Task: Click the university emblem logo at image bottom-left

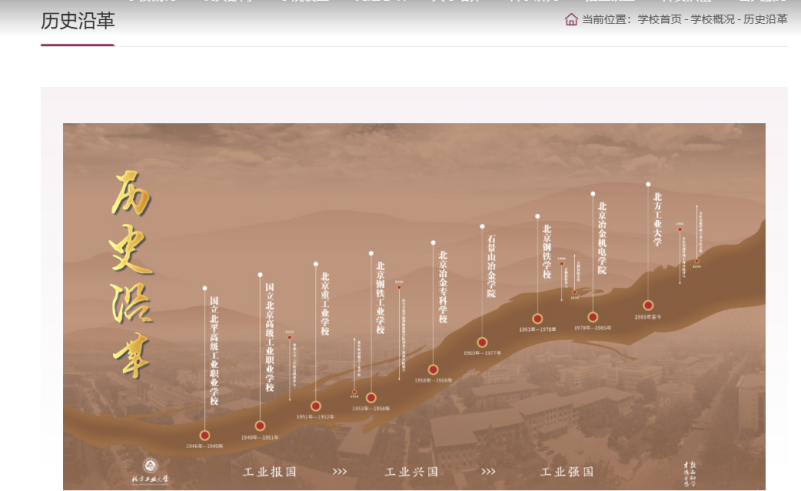Action: [x=150, y=466]
